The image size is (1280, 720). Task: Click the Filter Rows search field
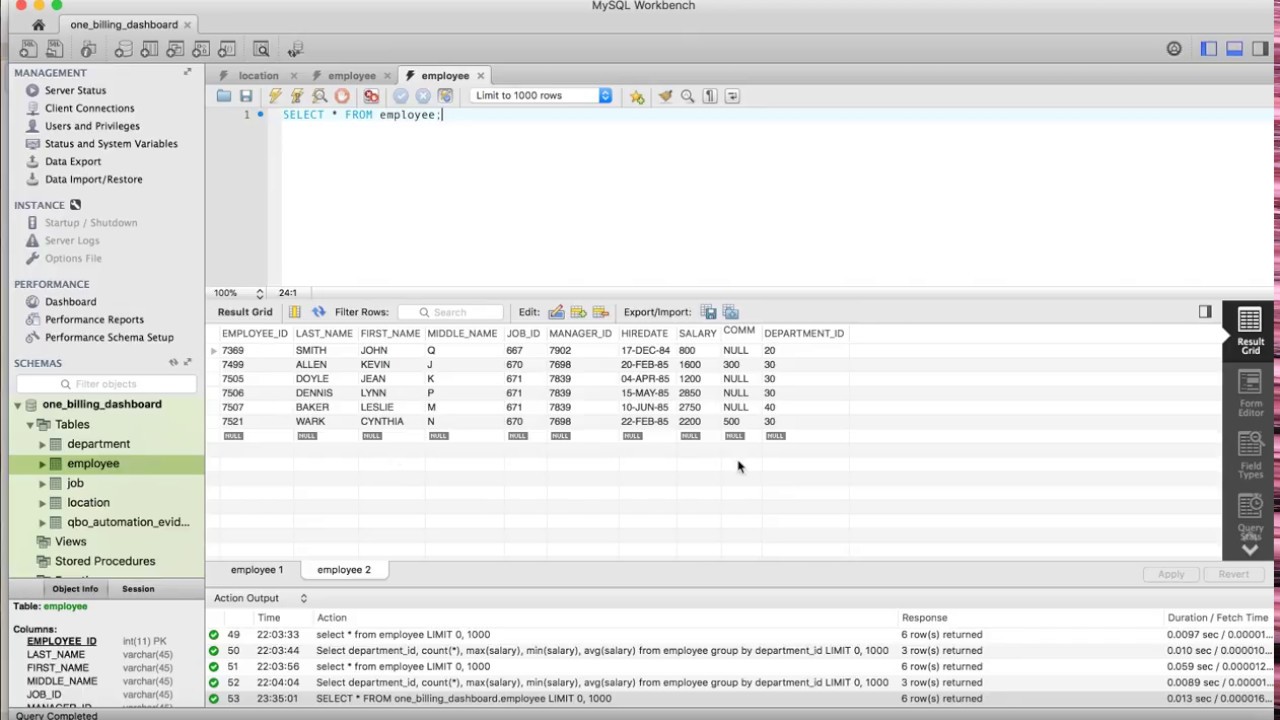pyautogui.click(x=450, y=312)
